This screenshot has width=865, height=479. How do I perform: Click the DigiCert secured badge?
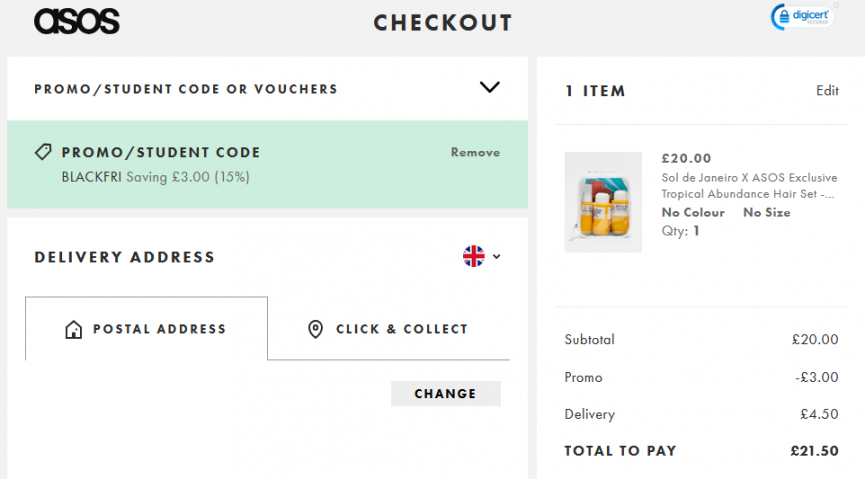802,19
